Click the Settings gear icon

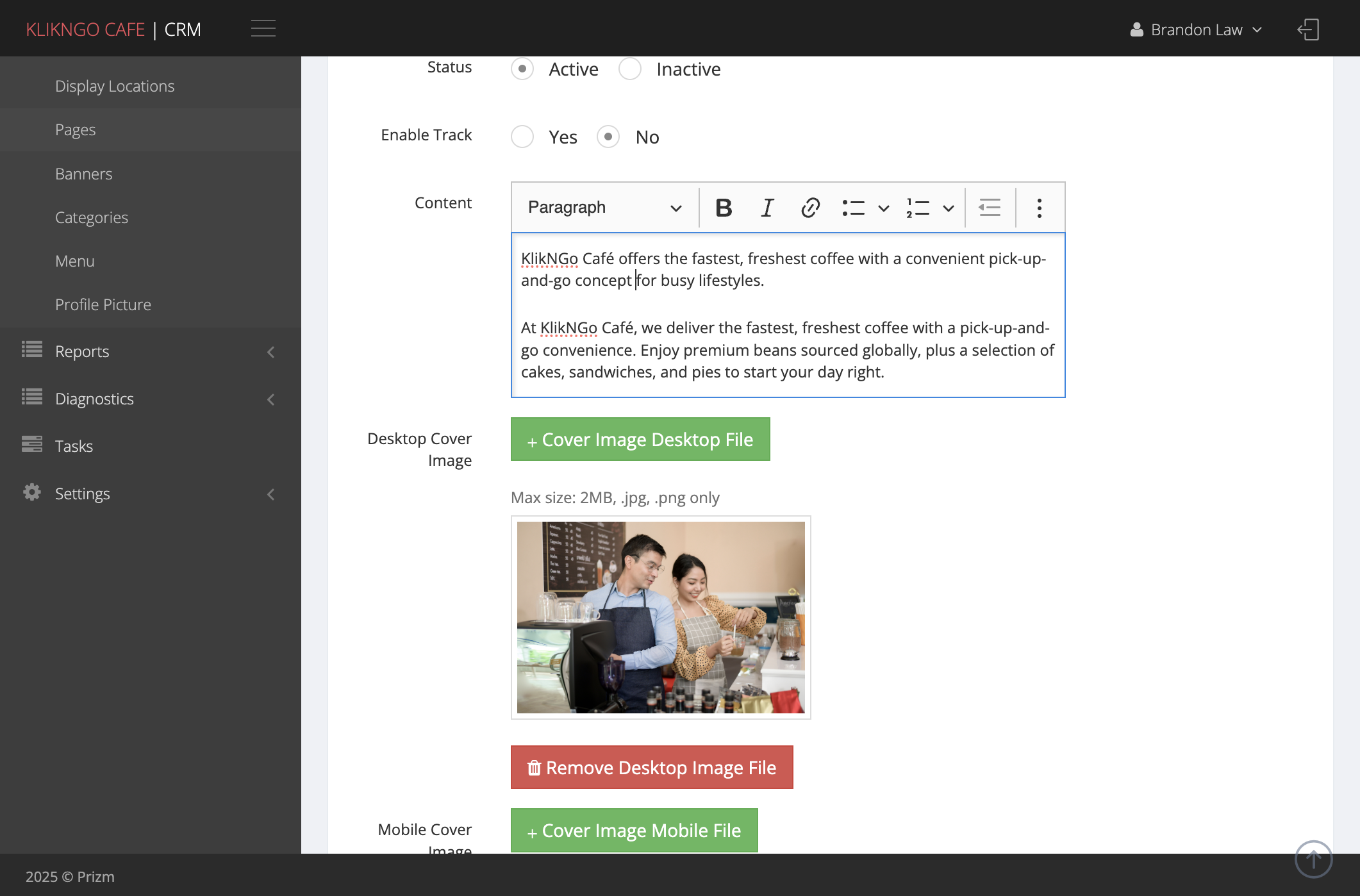click(32, 492)
